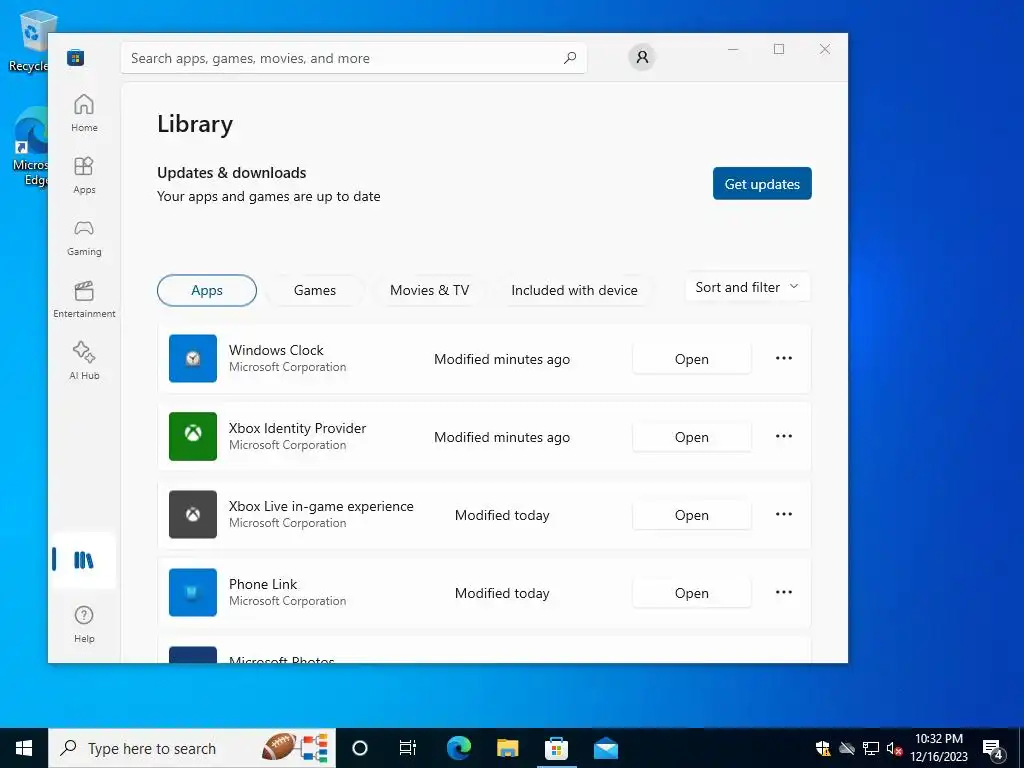
Task: Open the user profile account icon
Action: pyautogui.click(x=642, y=57)
